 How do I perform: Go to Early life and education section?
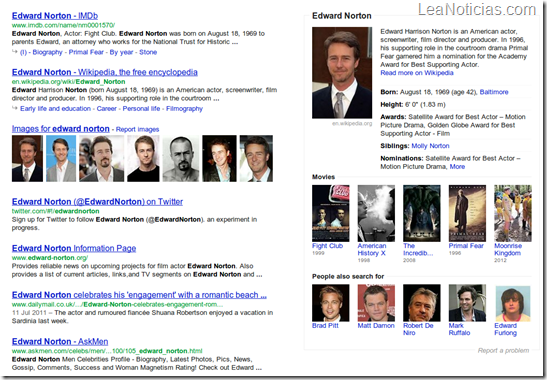(55, 109)
